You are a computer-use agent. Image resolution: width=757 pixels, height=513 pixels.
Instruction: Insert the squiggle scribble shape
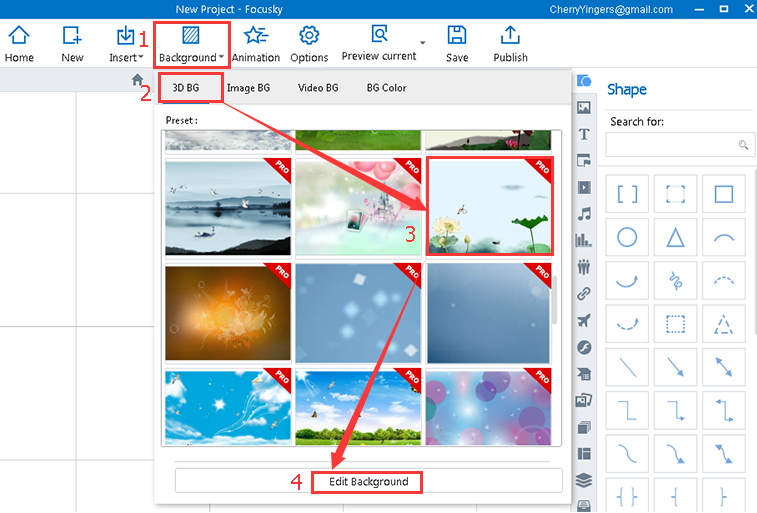tap(675, 280)
